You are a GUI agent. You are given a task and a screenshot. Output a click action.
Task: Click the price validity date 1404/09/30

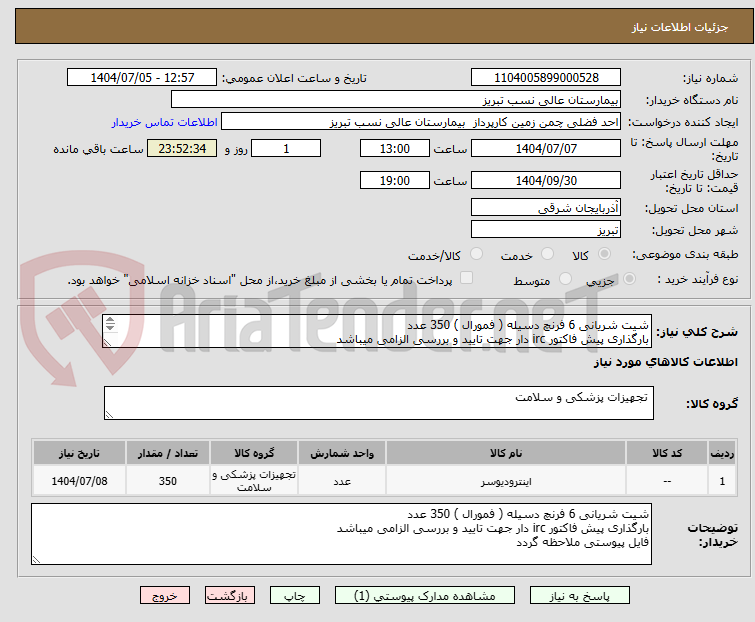(546, 181)
